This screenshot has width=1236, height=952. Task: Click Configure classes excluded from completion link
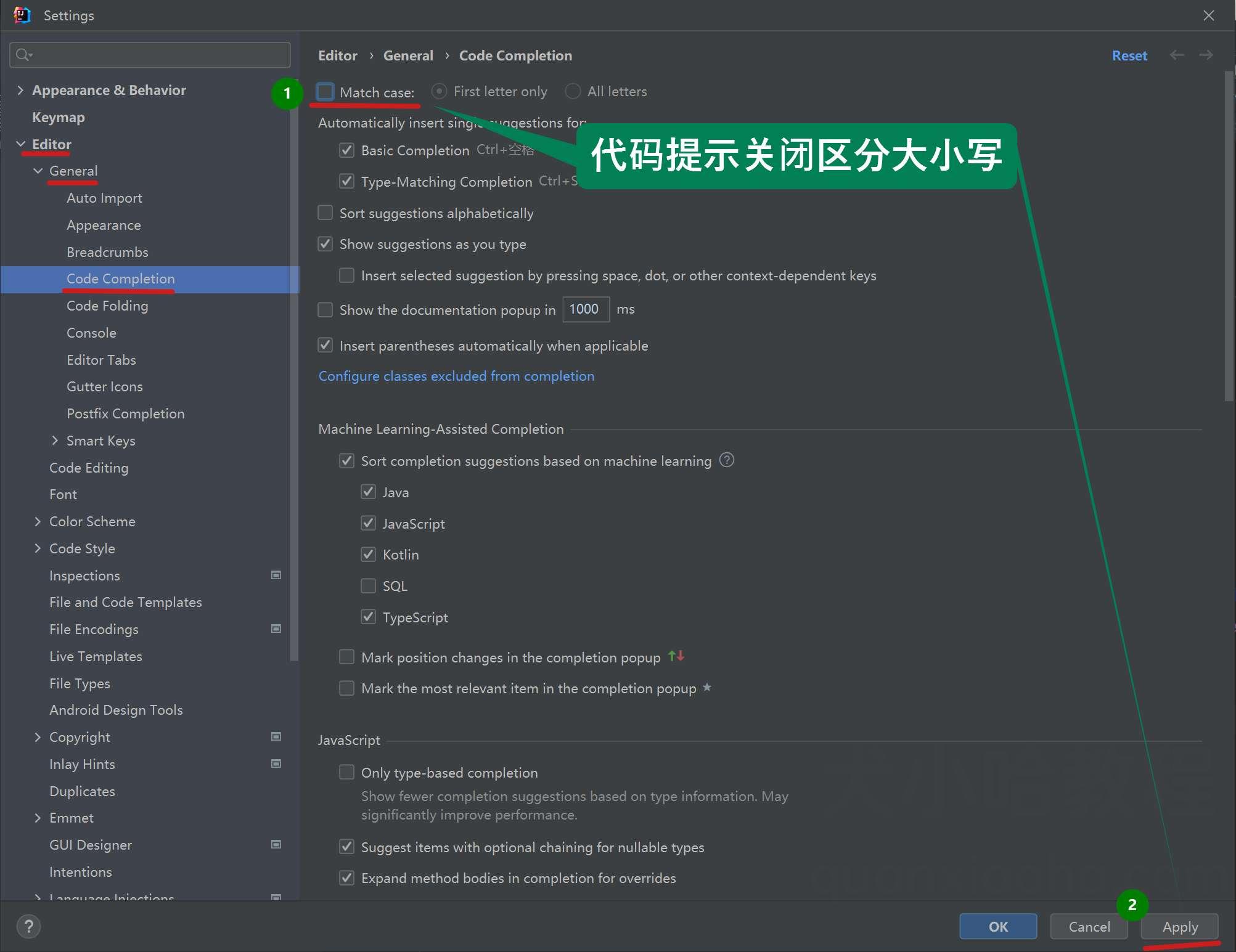click(x=457, y=375)
